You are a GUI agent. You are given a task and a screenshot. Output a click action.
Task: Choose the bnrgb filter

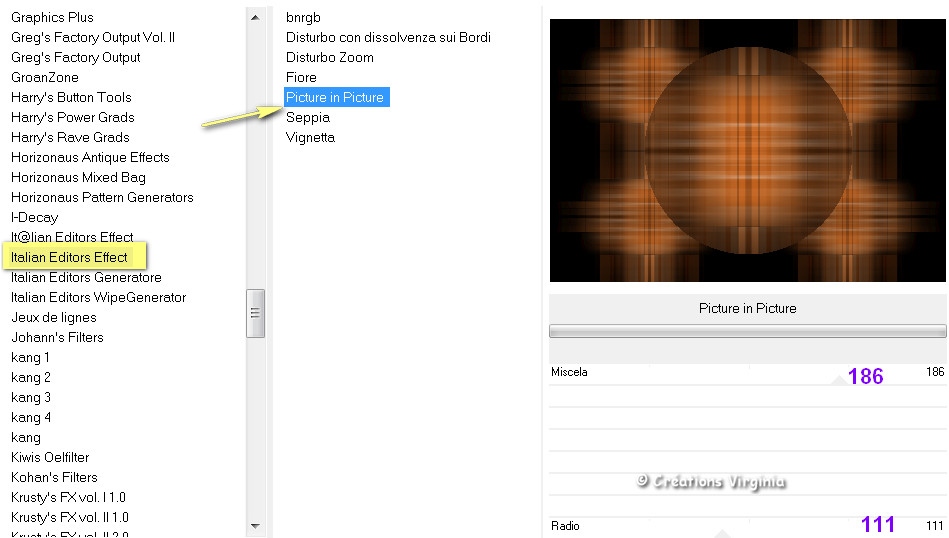pyautogui.click(x=303, y=18)
